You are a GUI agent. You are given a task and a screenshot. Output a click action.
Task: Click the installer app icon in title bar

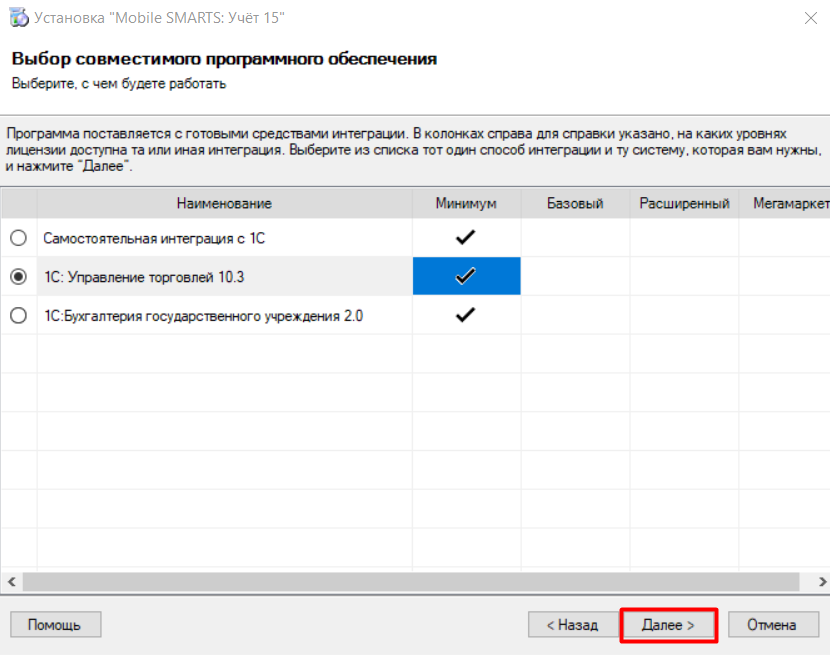pyautogui.click(x=19, y=17)
